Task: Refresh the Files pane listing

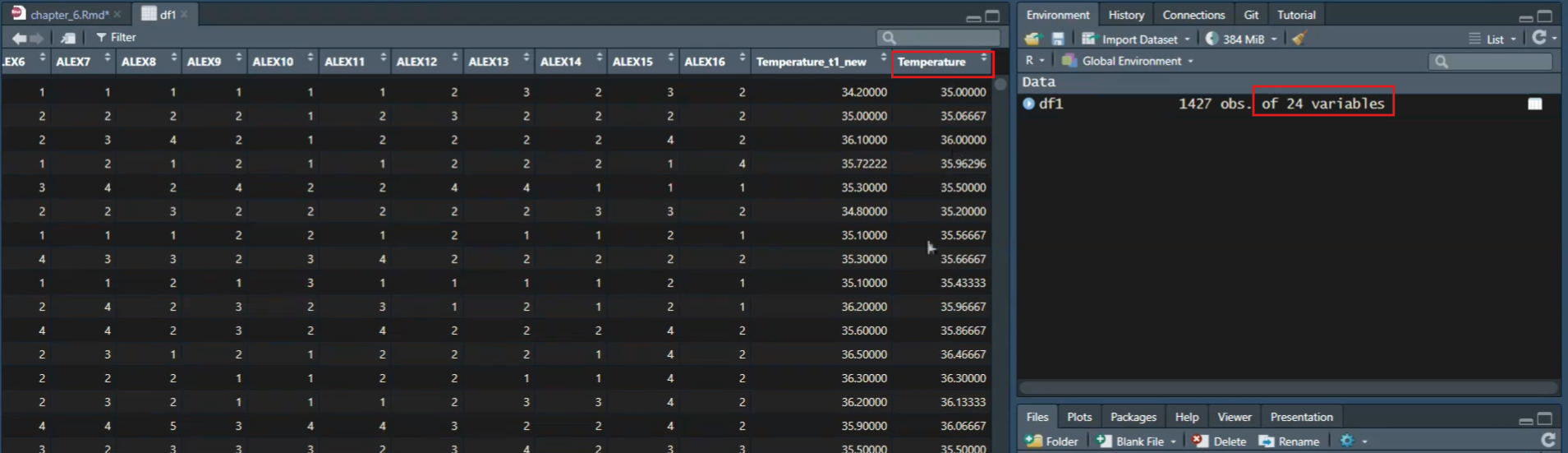Action: coord(1547,440)
